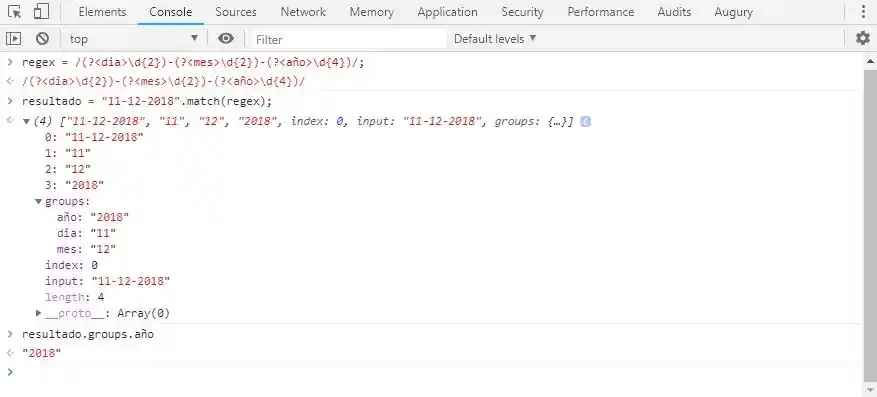Image resolution: width=877 pixels, height=397 pixels.
Task: Select the Console tab
Action: point(171,12)
